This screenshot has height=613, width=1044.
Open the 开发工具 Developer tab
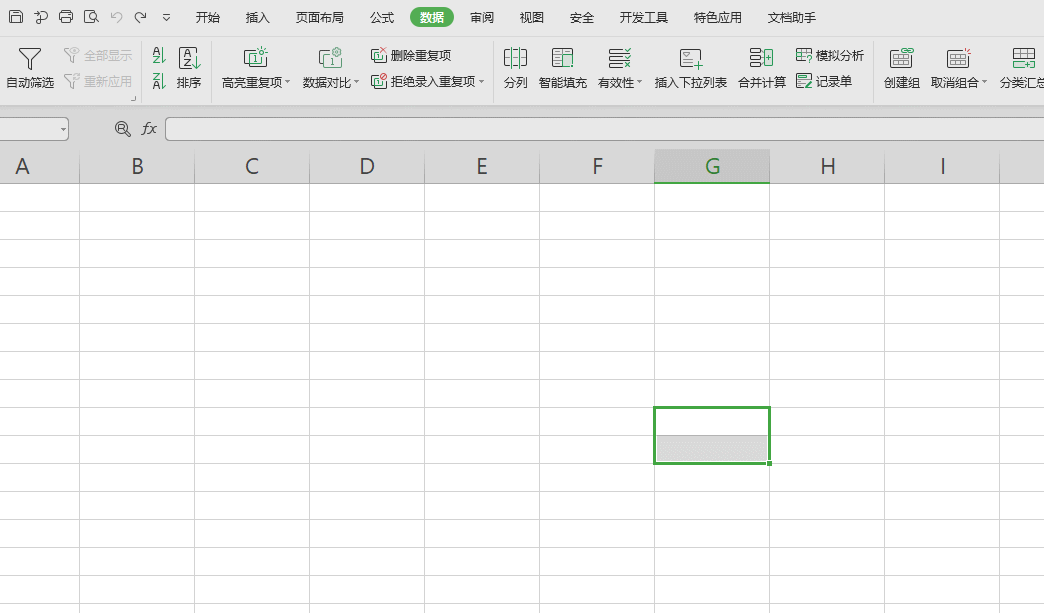click(x=644, y=17)
